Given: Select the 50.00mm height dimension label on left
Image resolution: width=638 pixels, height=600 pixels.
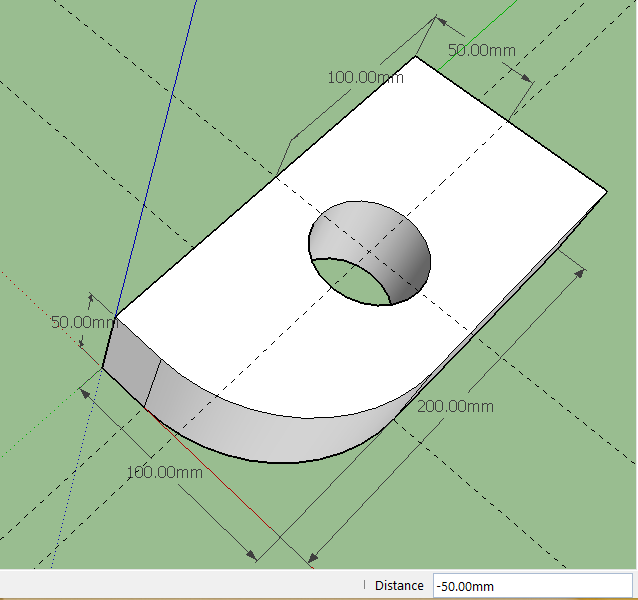Looking at the screenshot, I should pyautogui.click(x=85, y=323).
